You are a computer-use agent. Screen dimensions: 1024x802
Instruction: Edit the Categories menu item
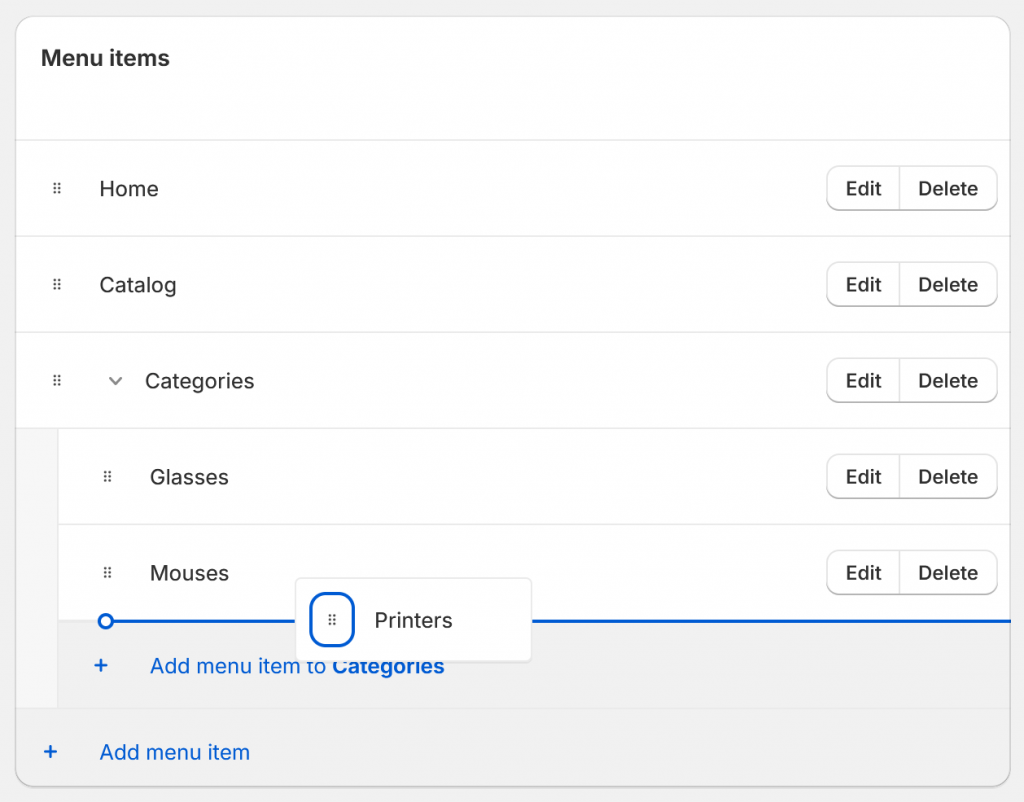click(x=862, y=380)
